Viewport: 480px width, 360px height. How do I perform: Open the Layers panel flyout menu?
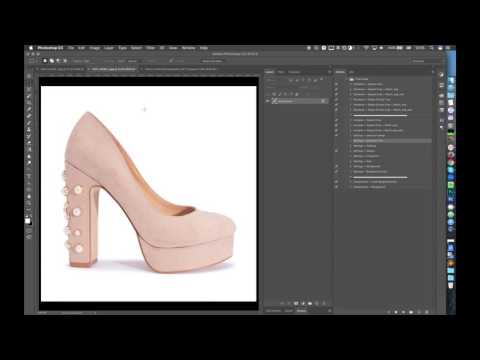click(x=329, y=72)
